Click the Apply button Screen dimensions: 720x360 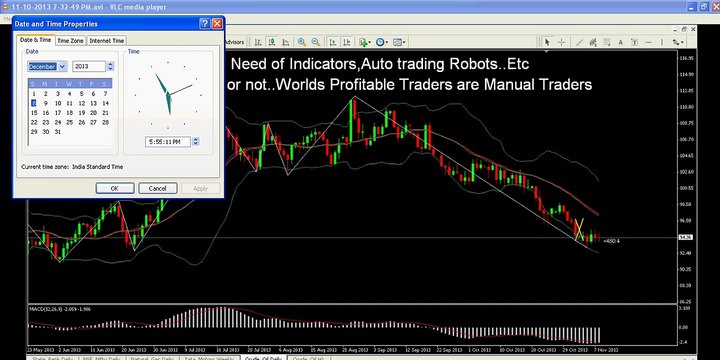pyautogui.click(x=201, y=188)
